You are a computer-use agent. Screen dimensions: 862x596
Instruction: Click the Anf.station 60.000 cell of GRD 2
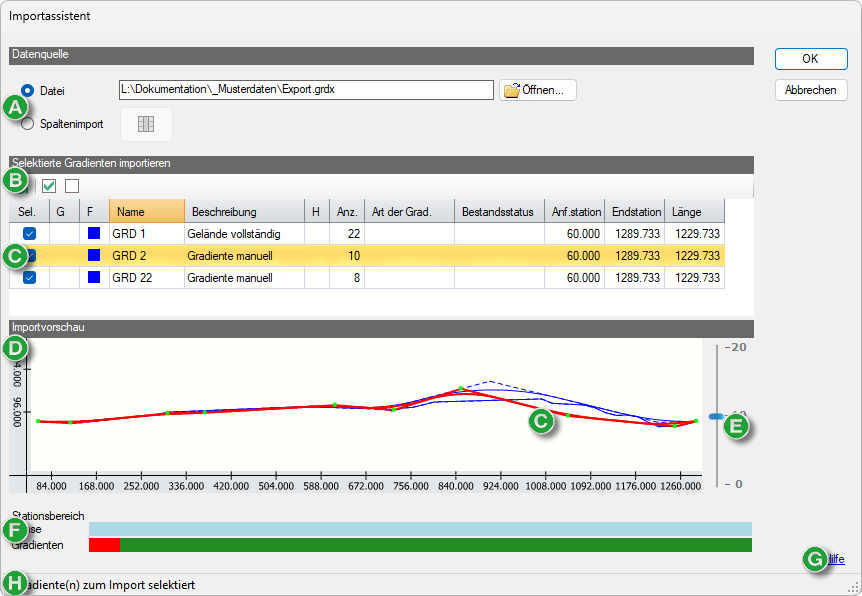click(574, 256)
